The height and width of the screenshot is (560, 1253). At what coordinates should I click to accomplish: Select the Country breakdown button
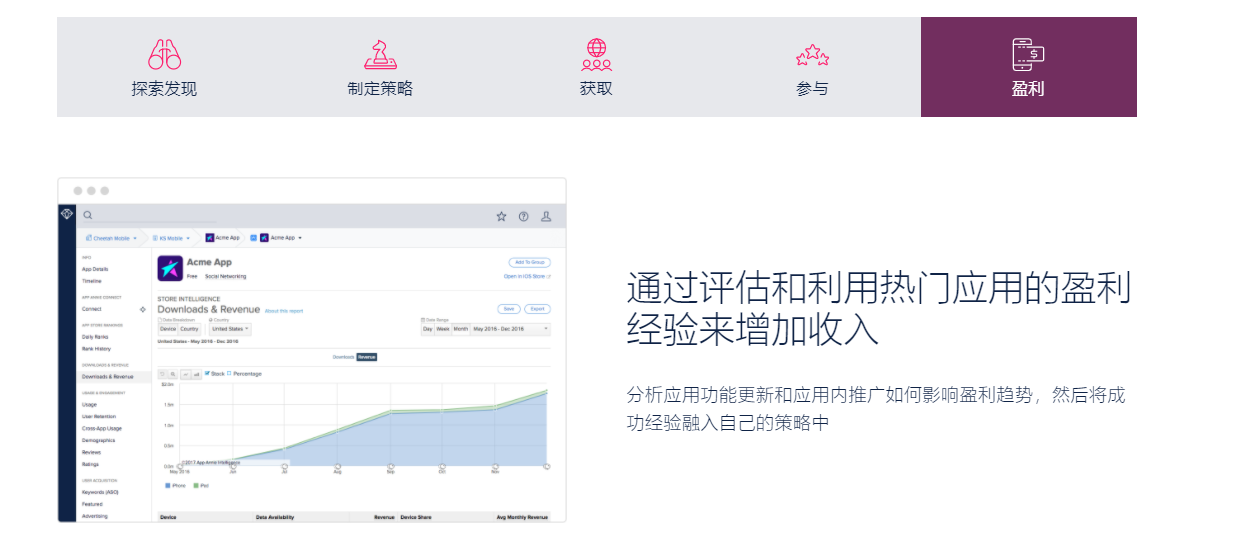pyautogui.click(x=189, y=329)
